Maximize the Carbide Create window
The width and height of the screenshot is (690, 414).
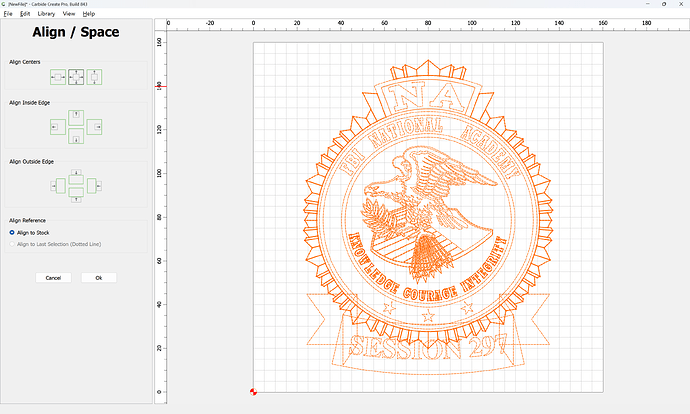(x=664, y=4)
